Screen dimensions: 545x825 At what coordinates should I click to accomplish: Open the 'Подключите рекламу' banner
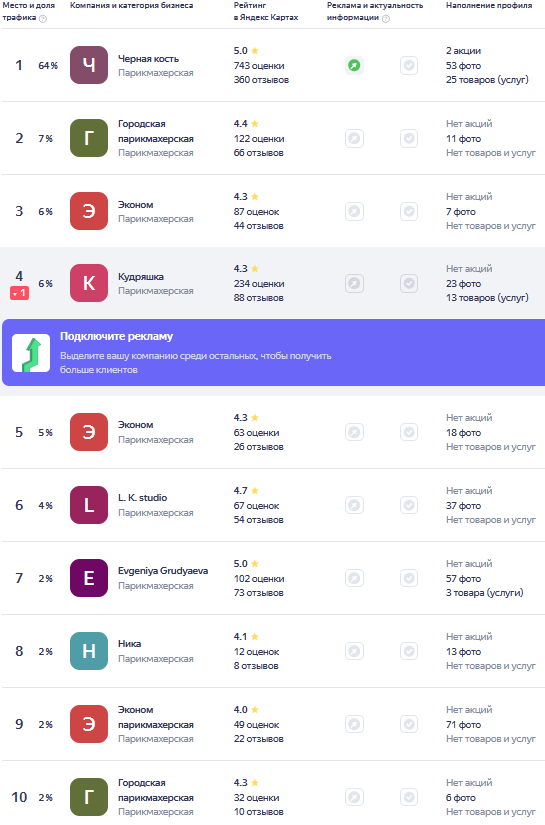[274, 353]
